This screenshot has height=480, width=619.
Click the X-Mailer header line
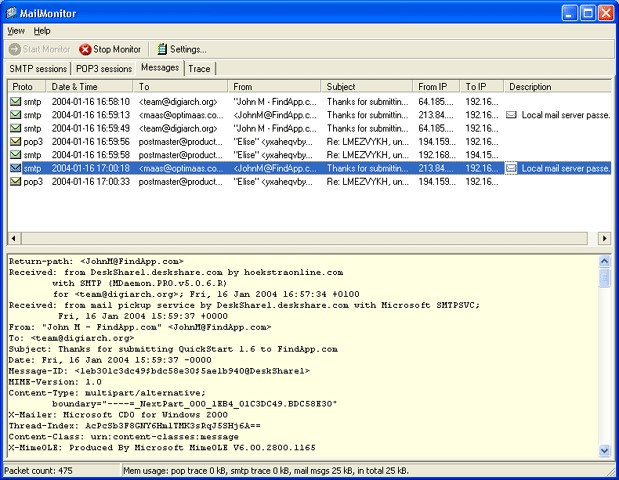point(118,415)
